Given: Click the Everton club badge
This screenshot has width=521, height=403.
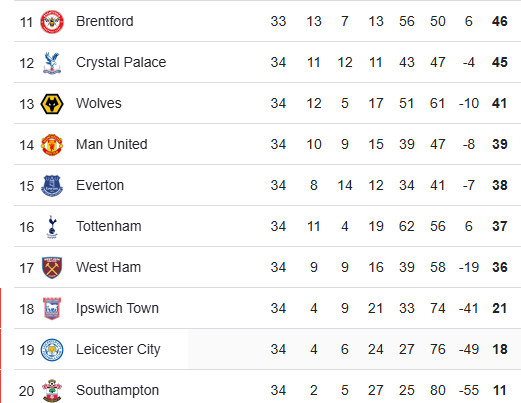Looking at the screenshot, I should point(52,186).
